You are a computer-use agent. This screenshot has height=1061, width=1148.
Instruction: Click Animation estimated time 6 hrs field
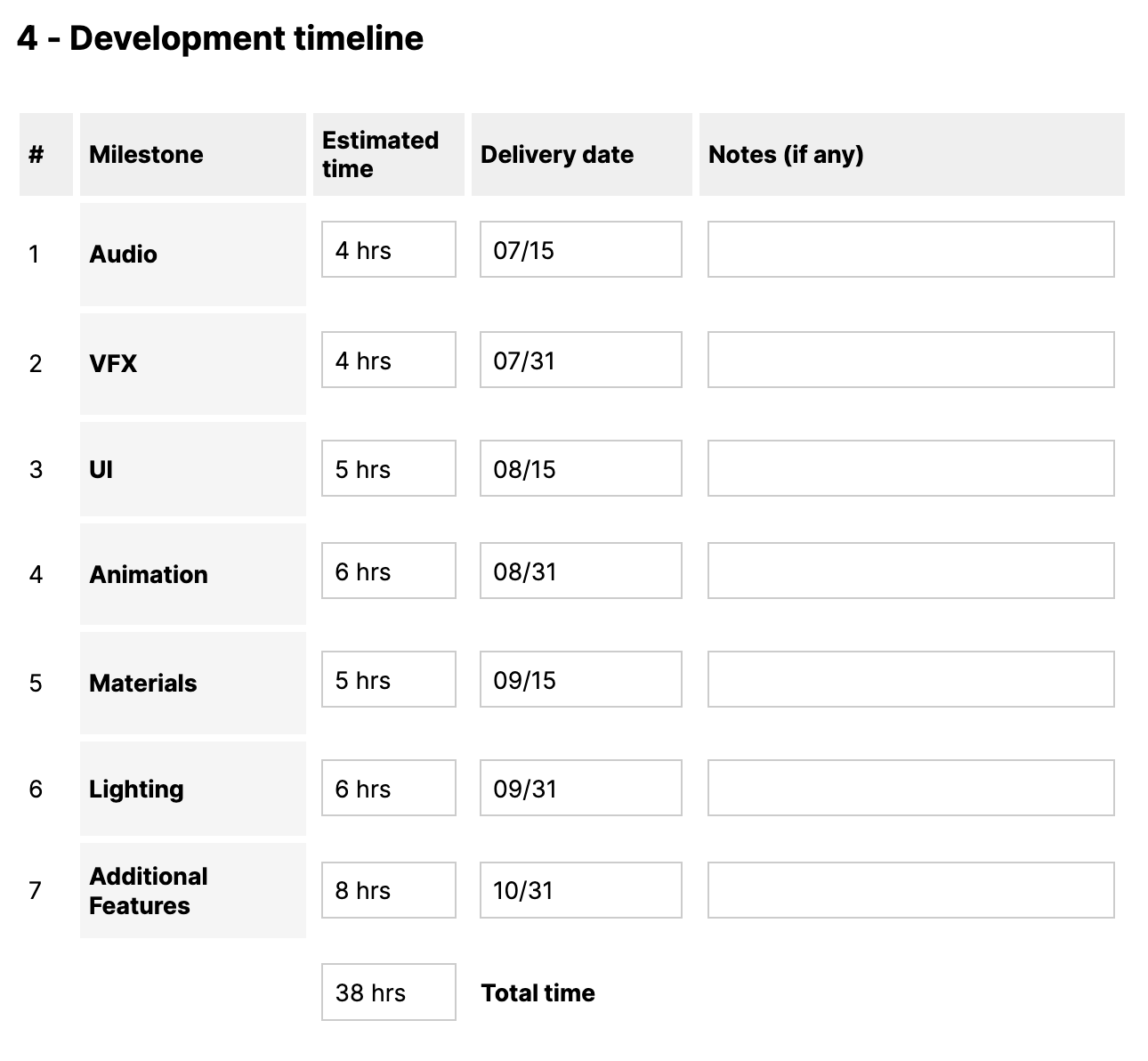pyautogui.click(x=388, y=571)
